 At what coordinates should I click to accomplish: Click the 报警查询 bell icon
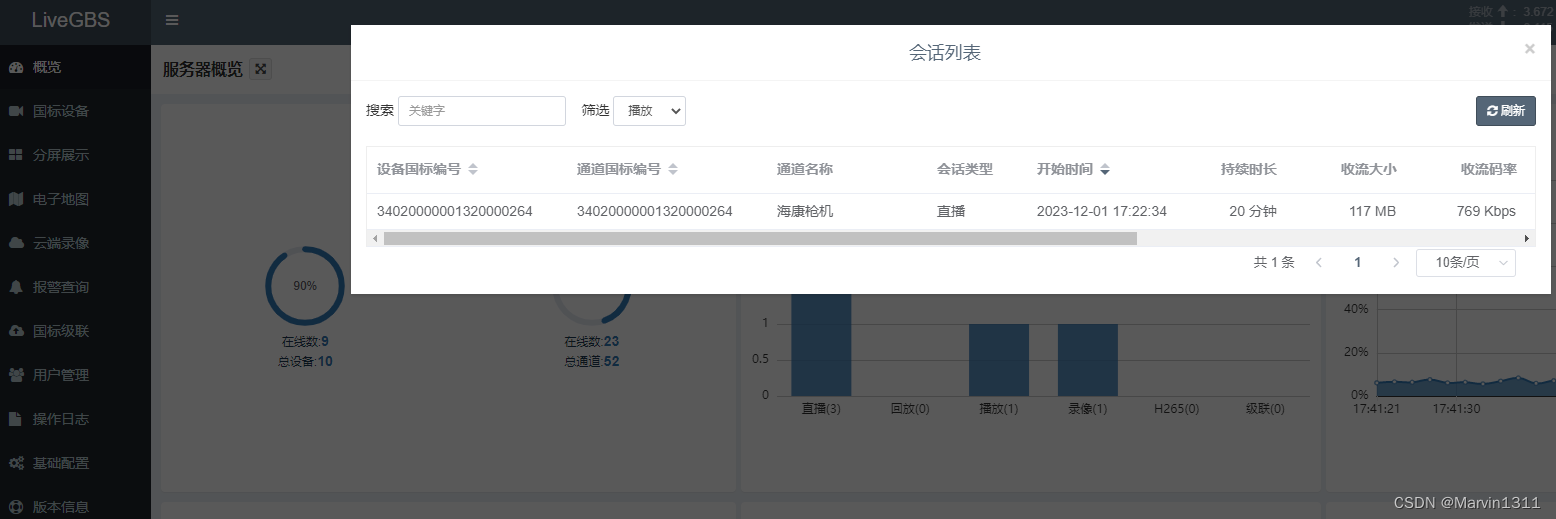(16, 287)
